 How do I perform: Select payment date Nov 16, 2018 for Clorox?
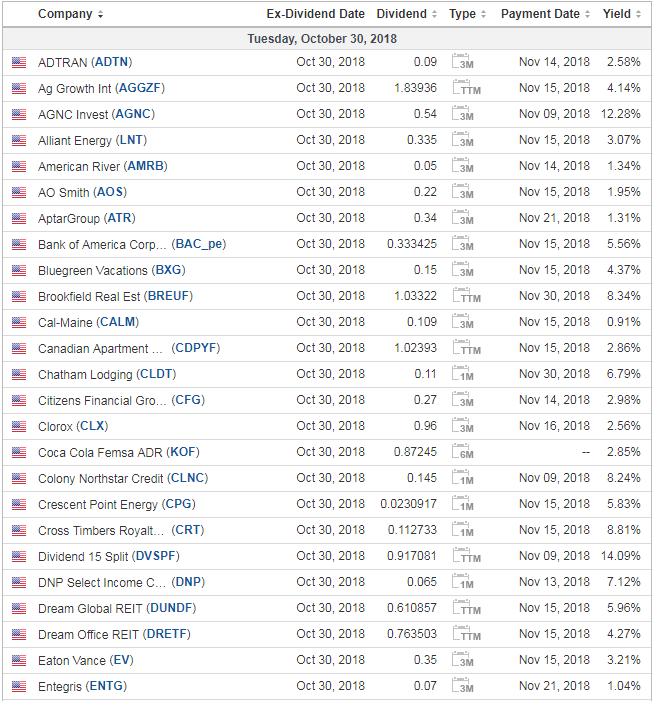pos(554,426)
